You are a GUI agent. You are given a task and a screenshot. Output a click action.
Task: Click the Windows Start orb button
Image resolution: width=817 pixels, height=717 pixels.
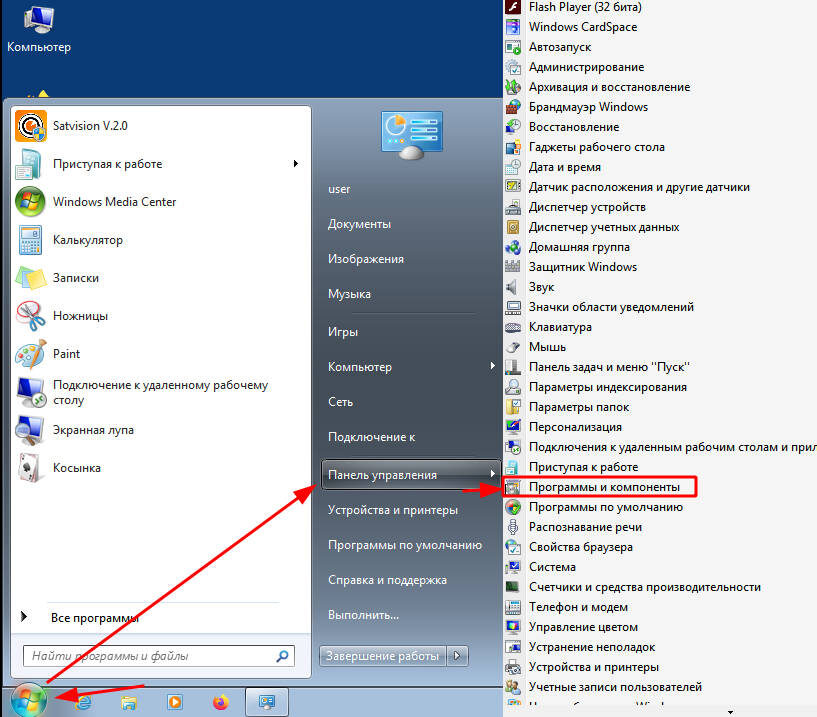pos(29,701)
